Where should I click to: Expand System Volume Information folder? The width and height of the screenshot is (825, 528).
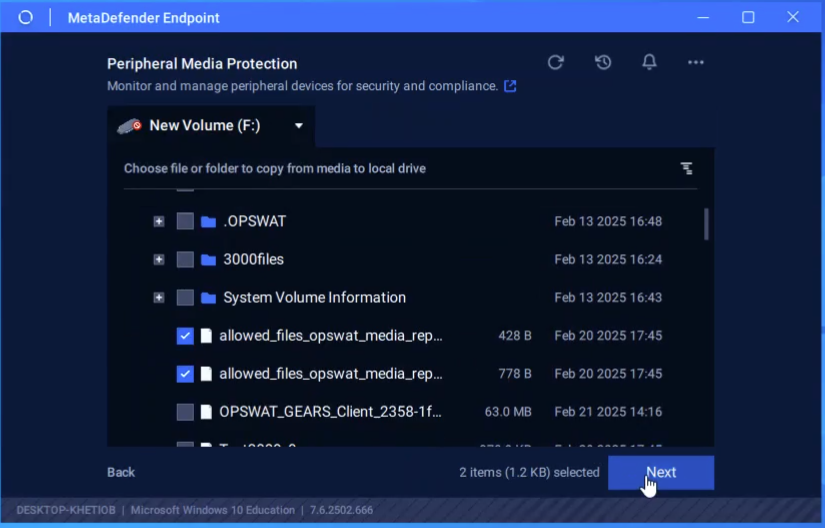point(159,298)
